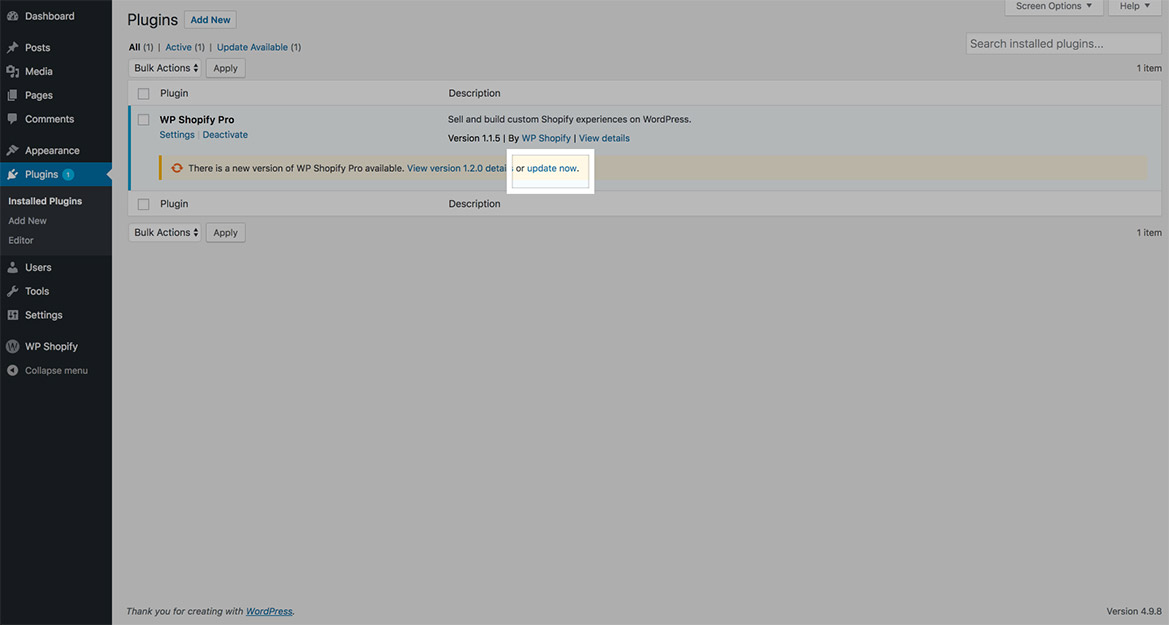Click the Plugin column header
The width and height of the screenshot is (1169, 625).
(174, 93)
